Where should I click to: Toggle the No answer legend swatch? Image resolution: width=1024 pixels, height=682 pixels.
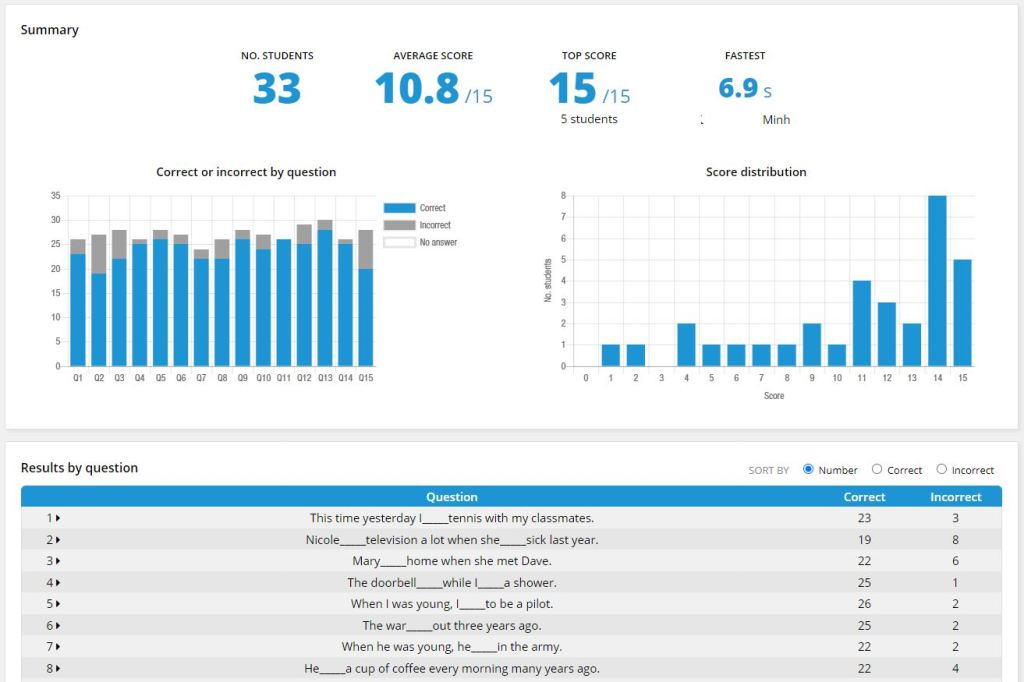tap(399, 242)
